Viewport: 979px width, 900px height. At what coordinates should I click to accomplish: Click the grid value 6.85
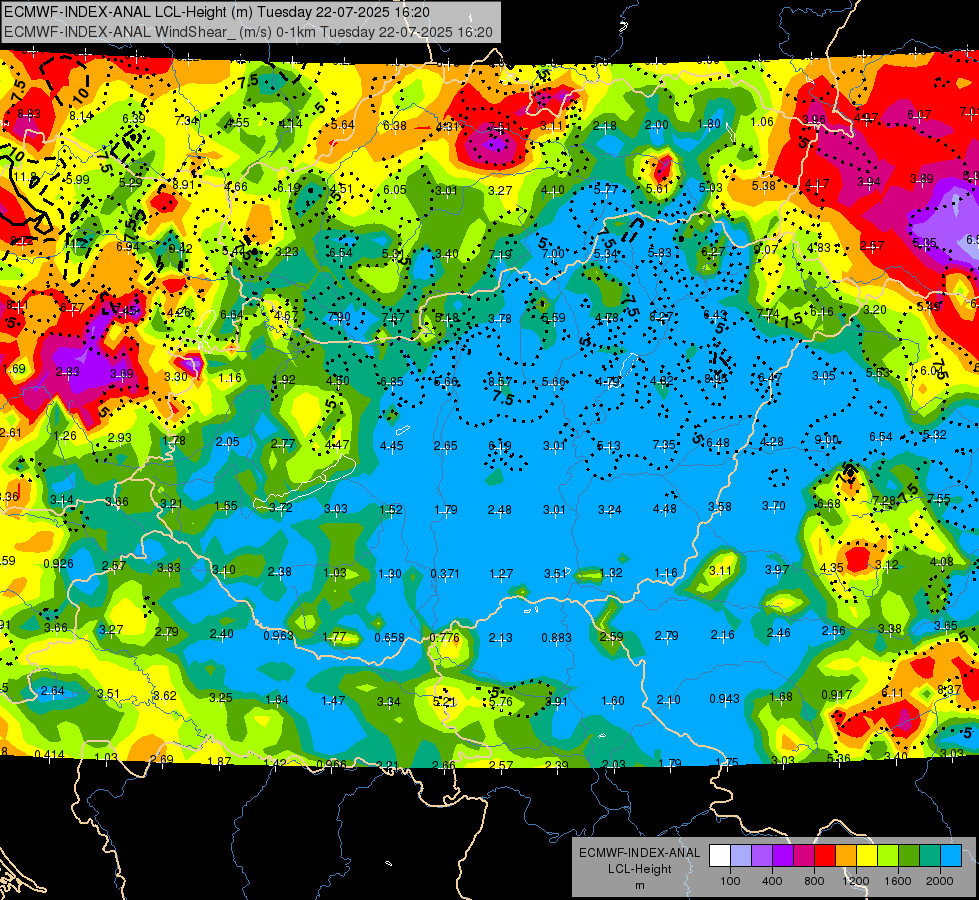coord(392,382)
